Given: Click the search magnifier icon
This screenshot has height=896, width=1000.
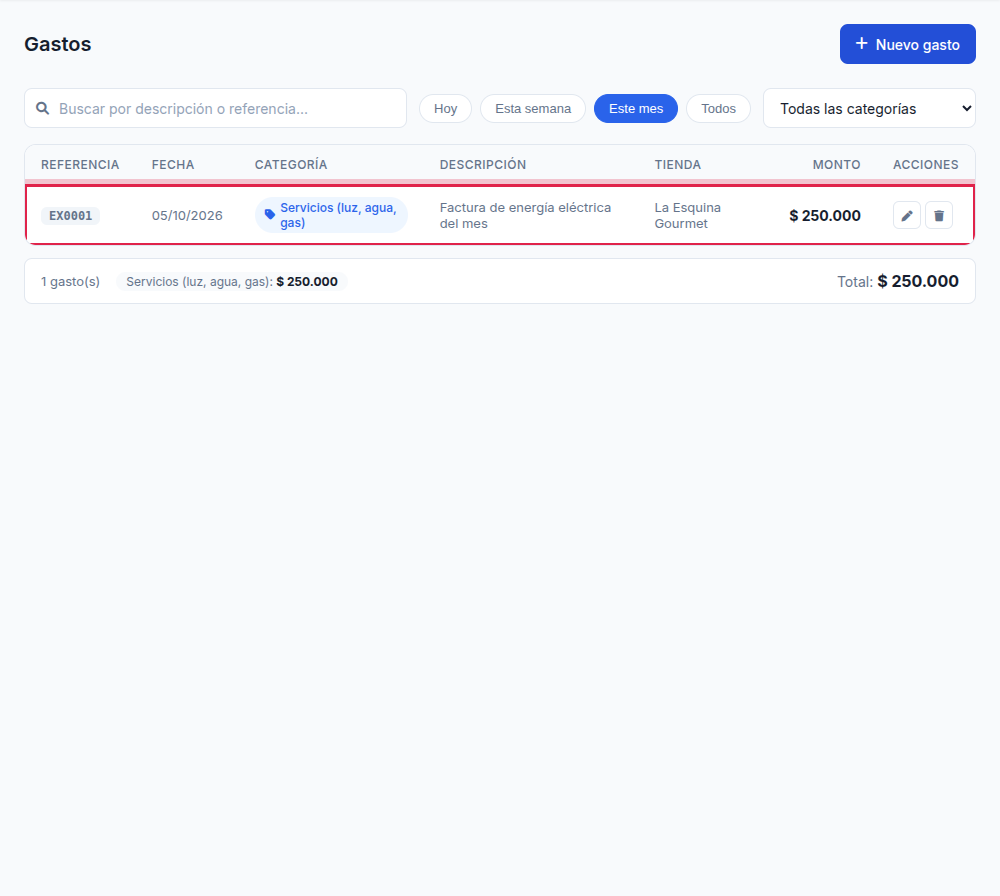Looking at the screenshot, I should coord(43,108).
